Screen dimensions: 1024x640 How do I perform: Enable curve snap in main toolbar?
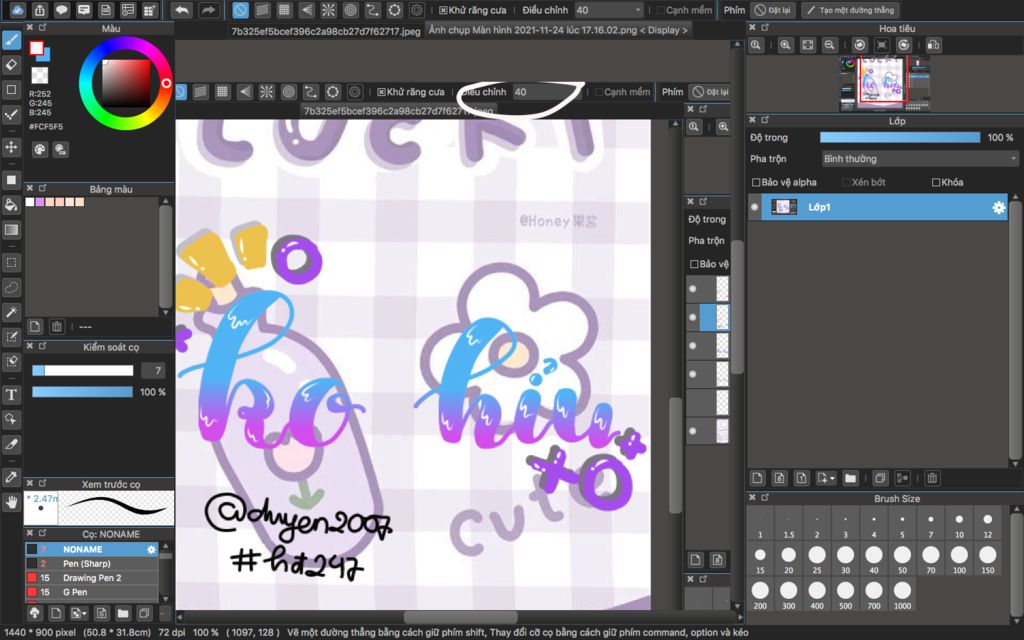[x=372, y=10]
